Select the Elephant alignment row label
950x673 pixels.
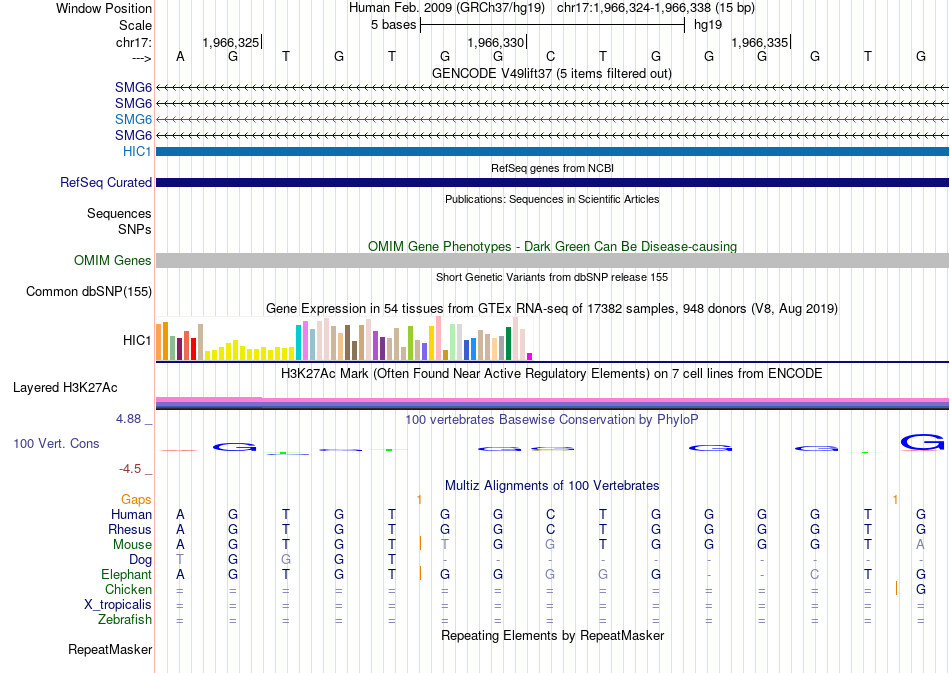[126, 574]
